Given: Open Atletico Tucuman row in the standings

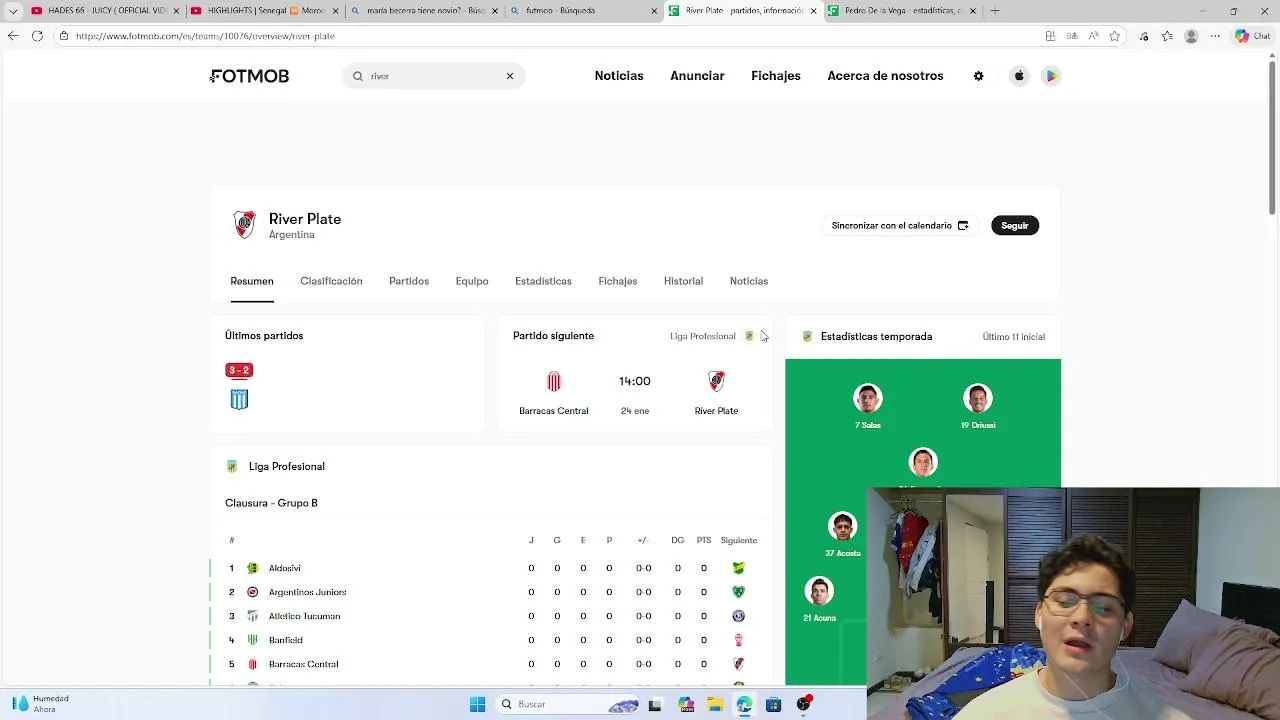Looking at the screenshot, I should pos(491,616).
